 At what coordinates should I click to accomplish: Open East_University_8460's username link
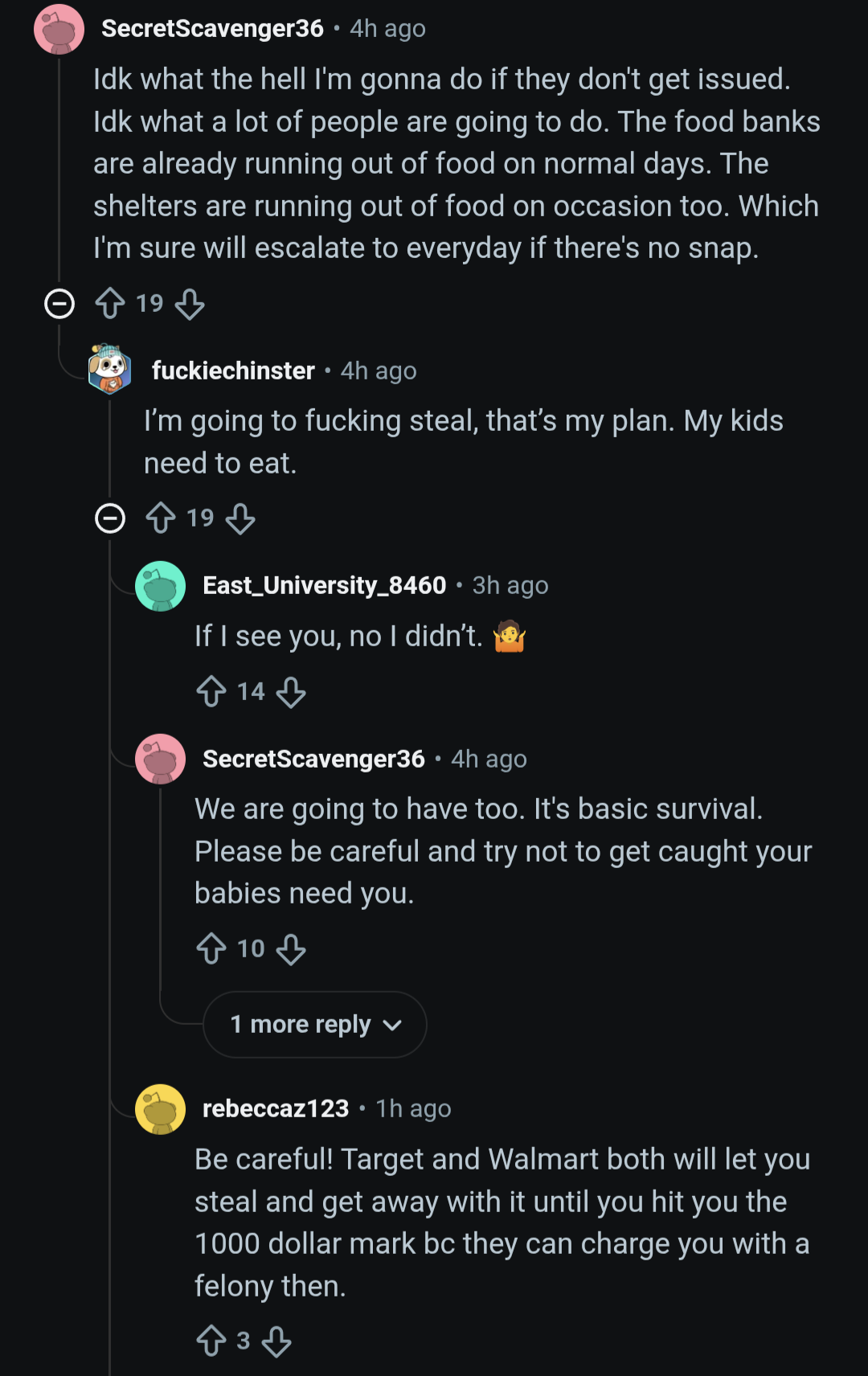pos(324,585)
